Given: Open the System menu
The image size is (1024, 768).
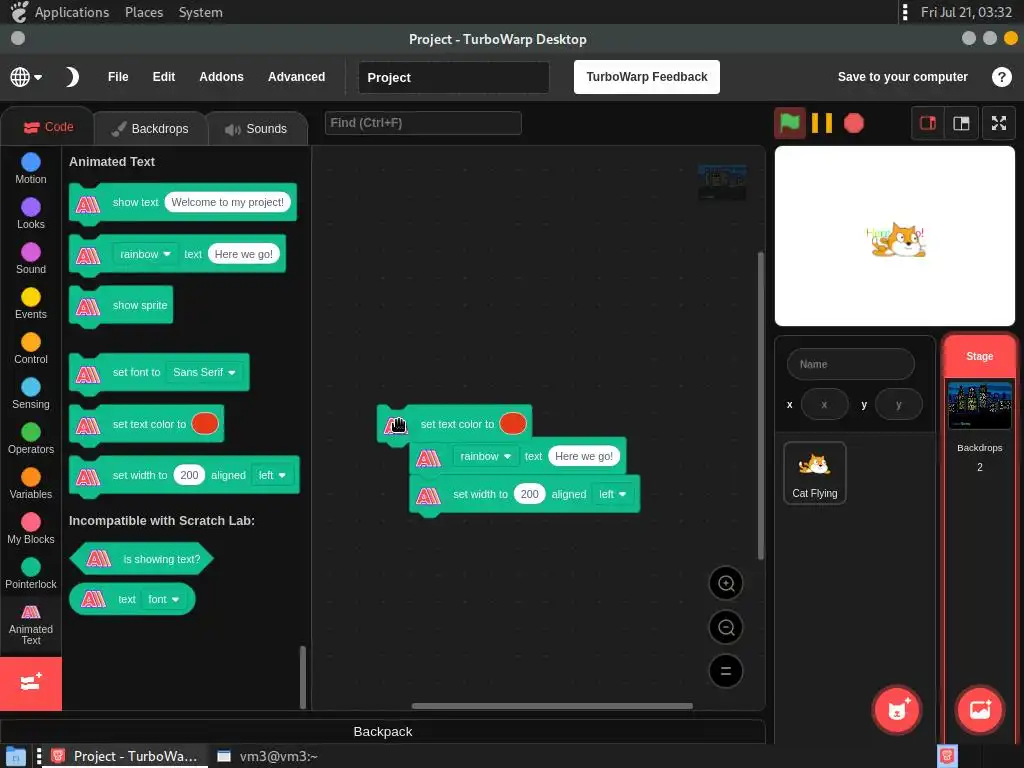Looking at the screenshot, I should [200, 12].
